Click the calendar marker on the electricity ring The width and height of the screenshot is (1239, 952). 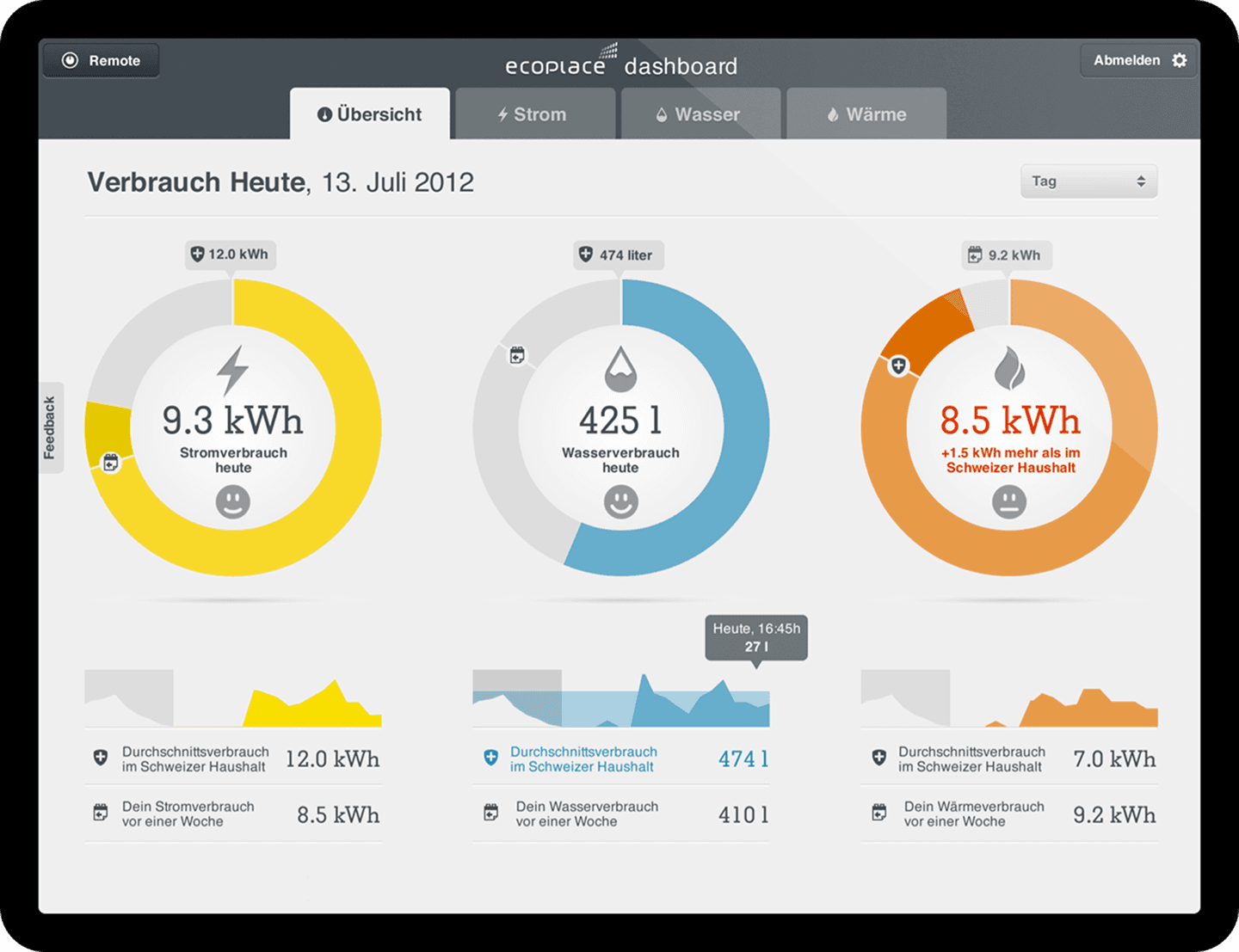(x=111, y=464)
